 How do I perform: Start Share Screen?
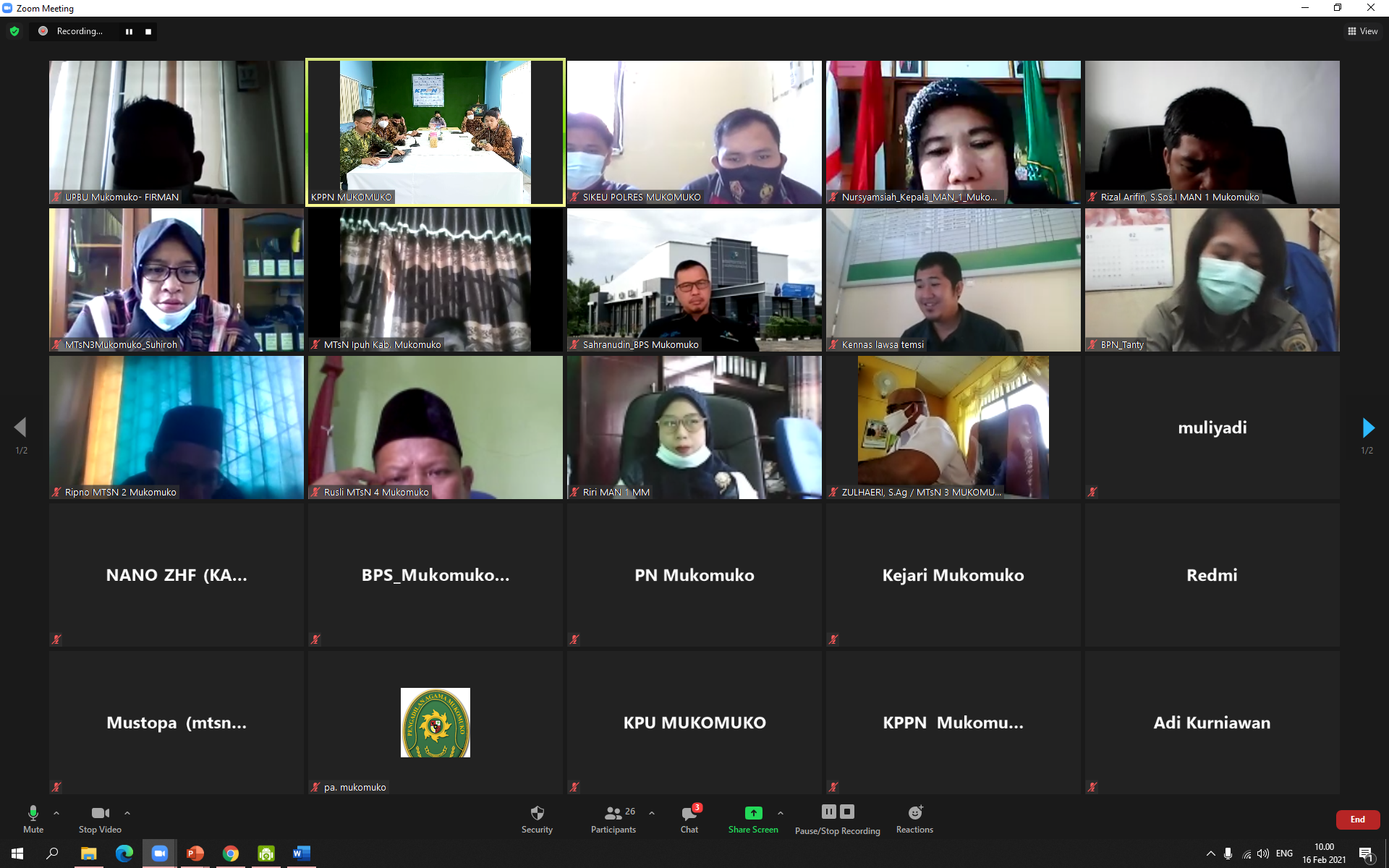tap(753, 820)
